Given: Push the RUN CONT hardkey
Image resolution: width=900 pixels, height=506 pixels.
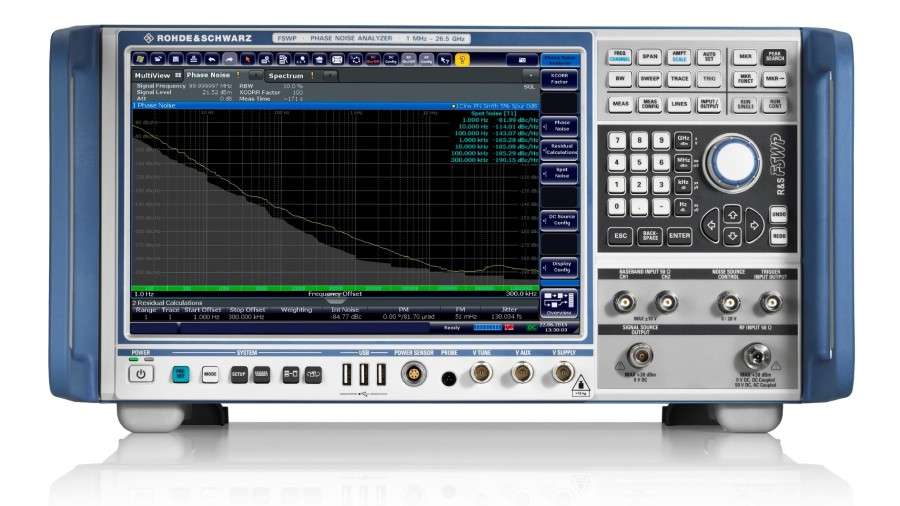Looking at the screenshot, I should [775, 104].
